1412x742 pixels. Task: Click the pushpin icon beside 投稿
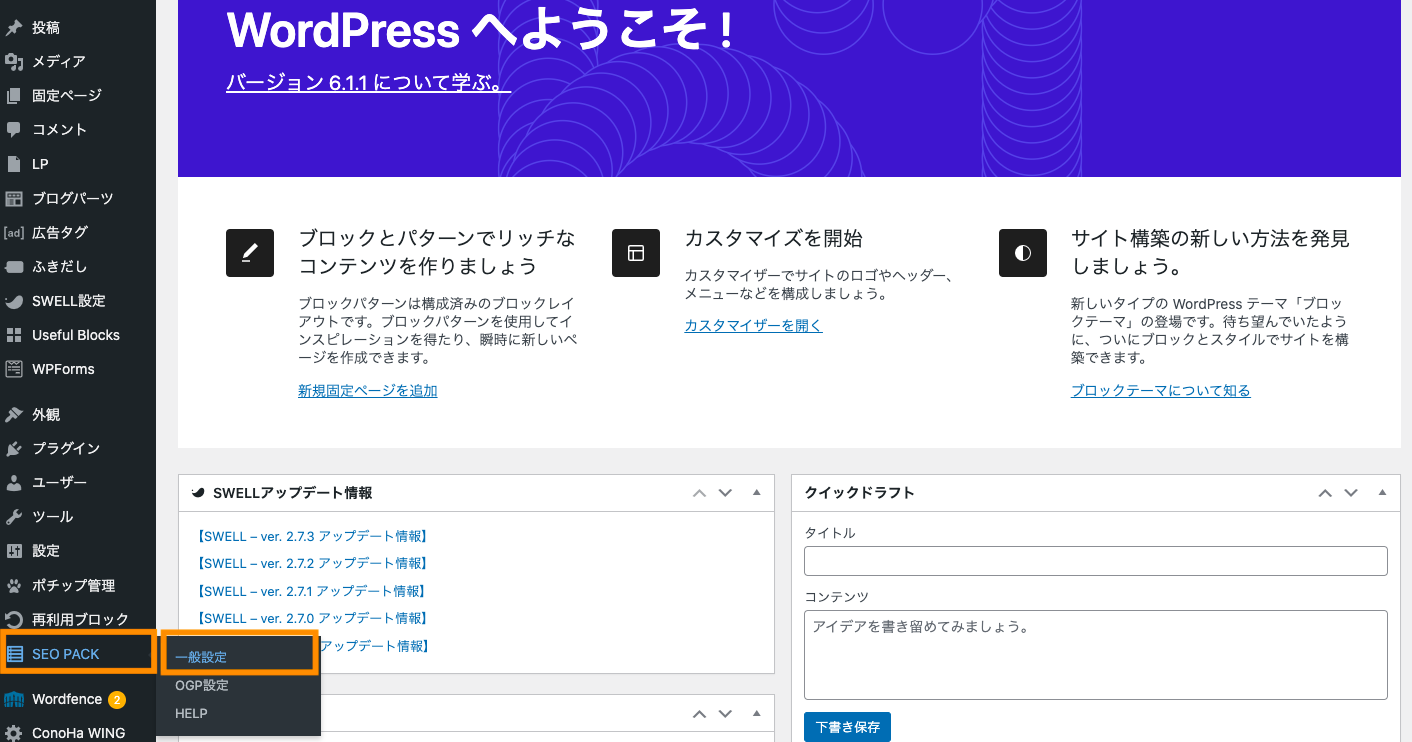click(14, 27)
